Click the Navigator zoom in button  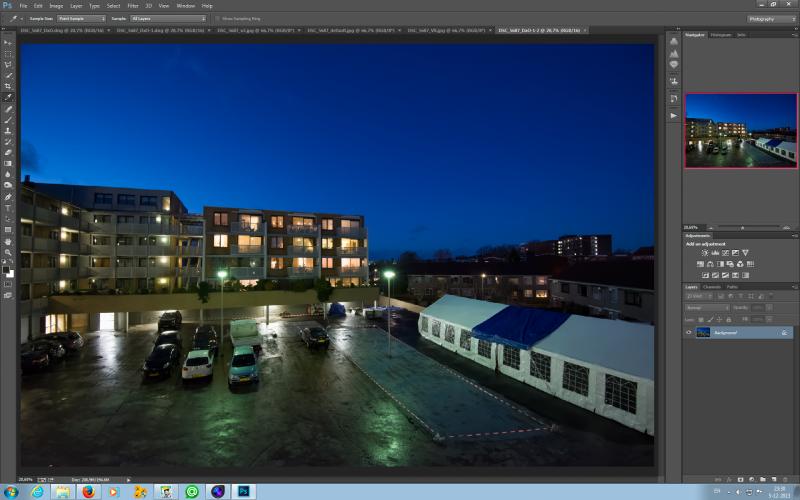pyautogui.click(x=786, y=228)
